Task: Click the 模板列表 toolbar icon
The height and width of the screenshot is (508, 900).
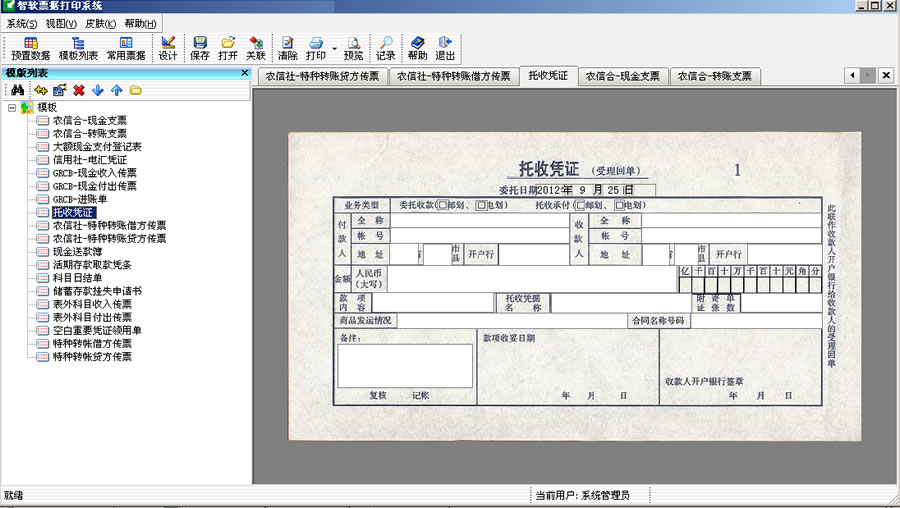Action: pos(78,49)
